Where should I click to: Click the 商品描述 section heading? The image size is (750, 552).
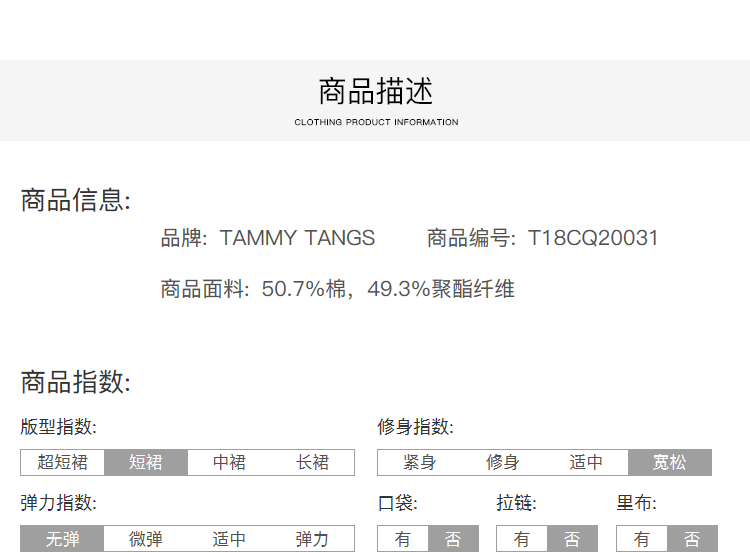(x=376, y=92)
